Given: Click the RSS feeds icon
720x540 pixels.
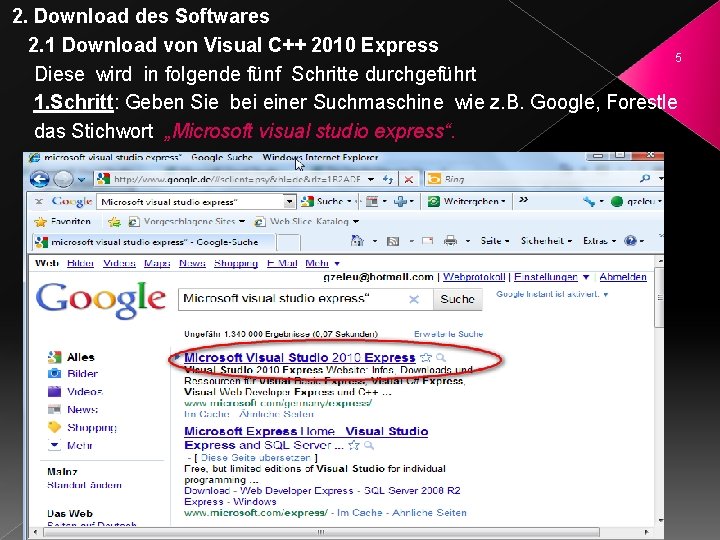Looking at the screenshot, I should [x=393, y=241].
